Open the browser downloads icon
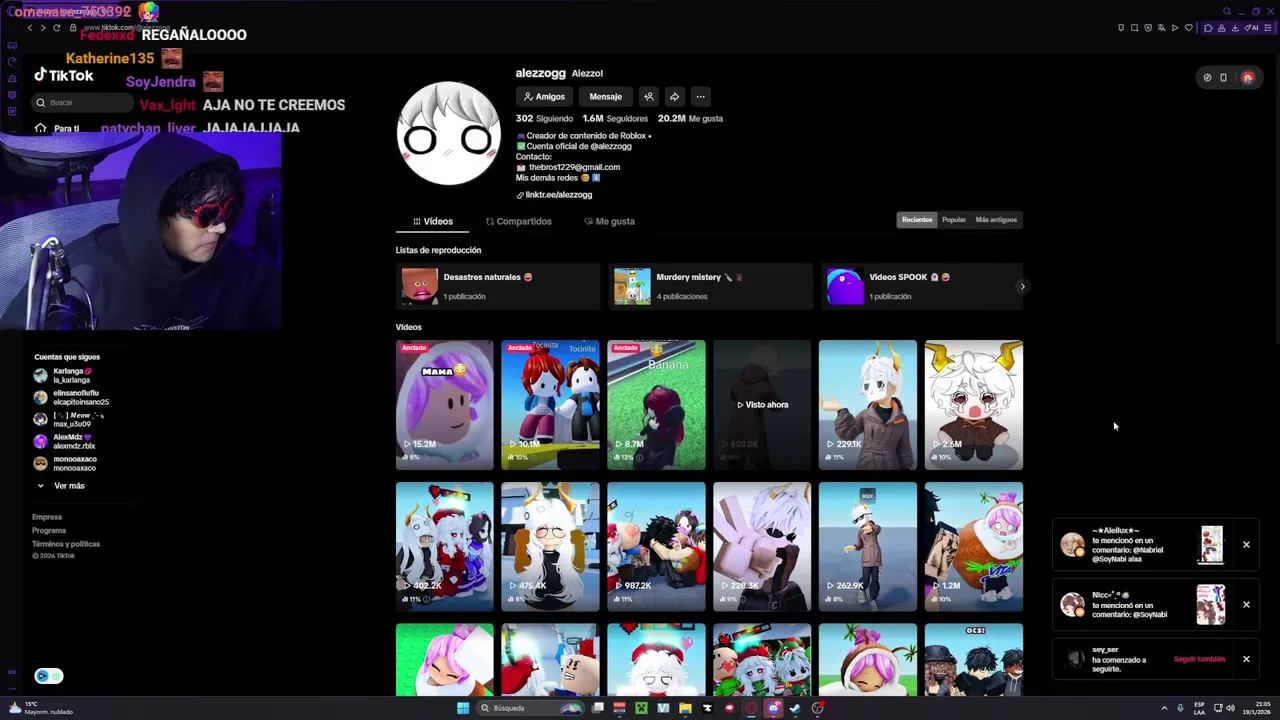Image resolution: width=1280 pixels, height=720 pixels. tap(1235, 28)
